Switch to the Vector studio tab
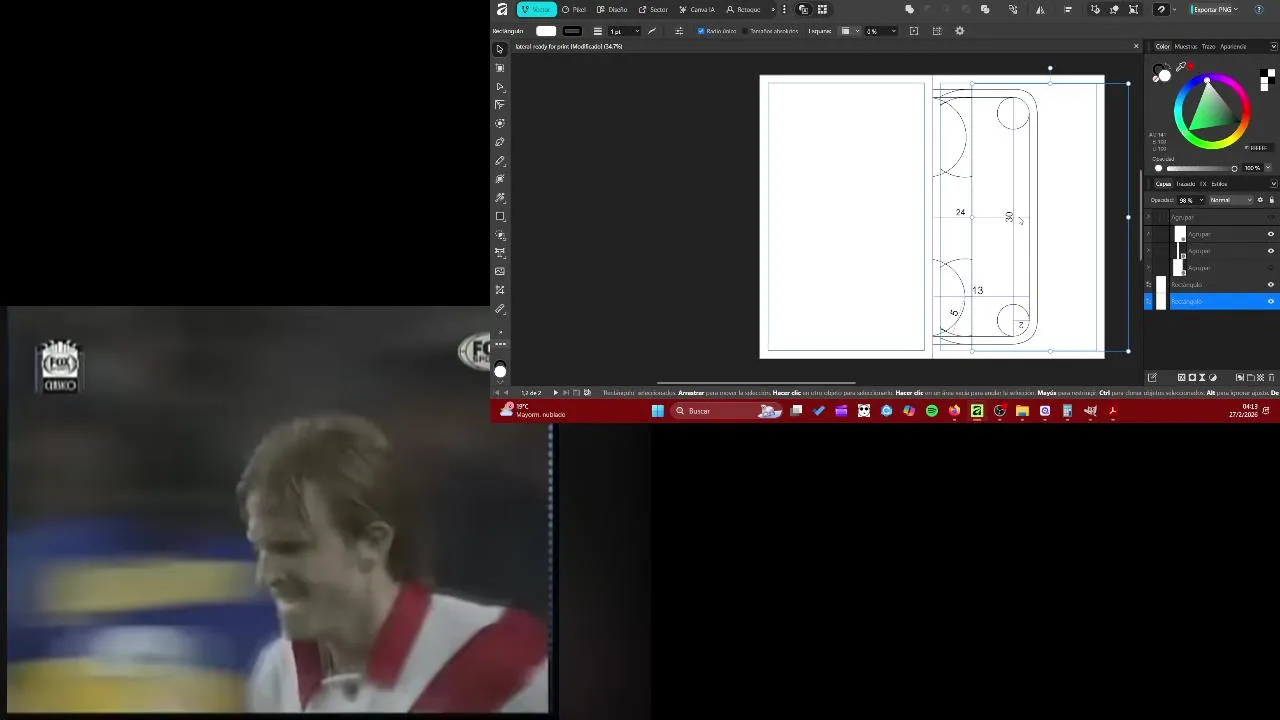Screen dimensions: 1280x720 pyautogui.click(x=537, y=9)
